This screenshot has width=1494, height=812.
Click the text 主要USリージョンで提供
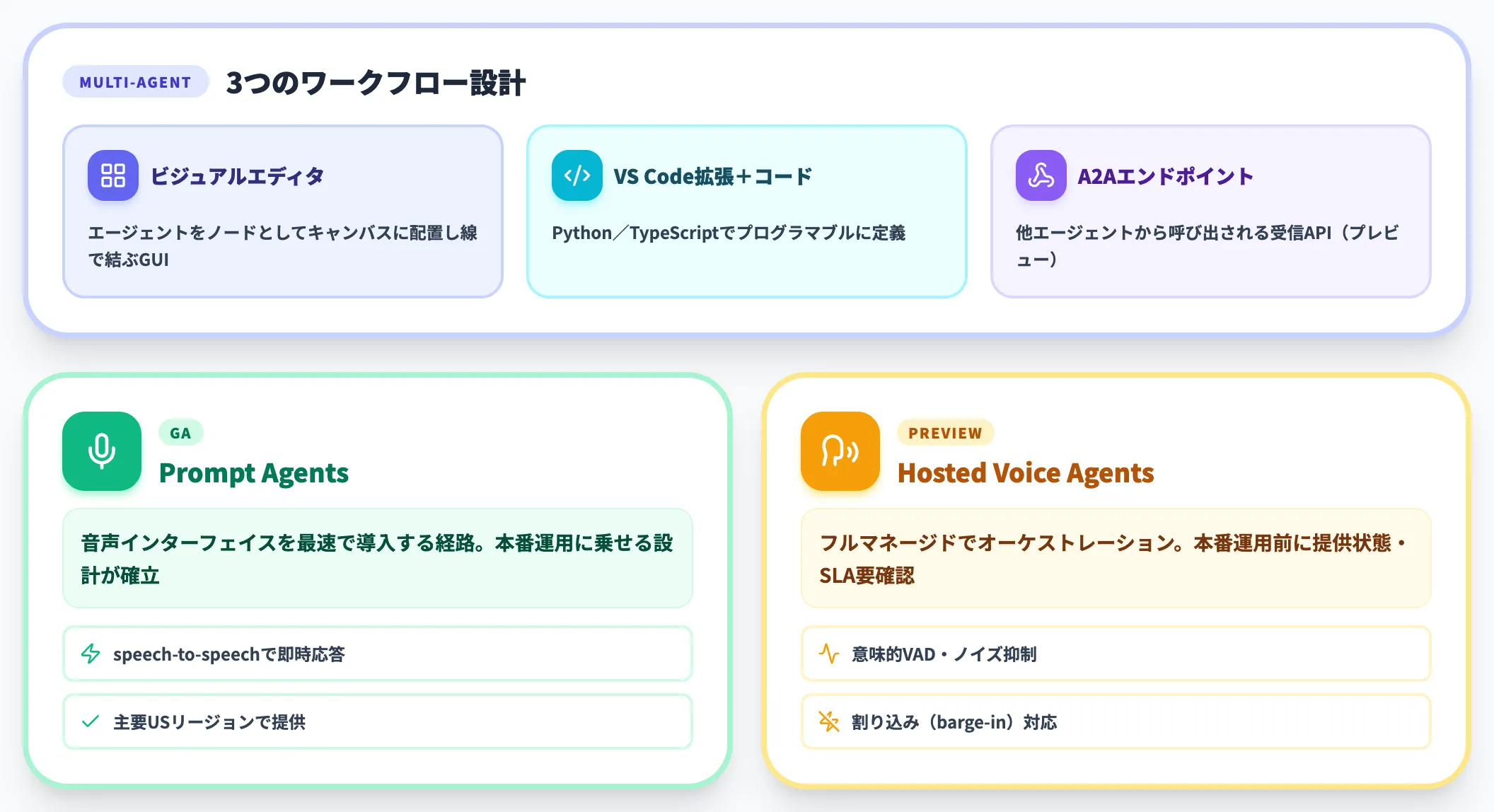[209, 722]
